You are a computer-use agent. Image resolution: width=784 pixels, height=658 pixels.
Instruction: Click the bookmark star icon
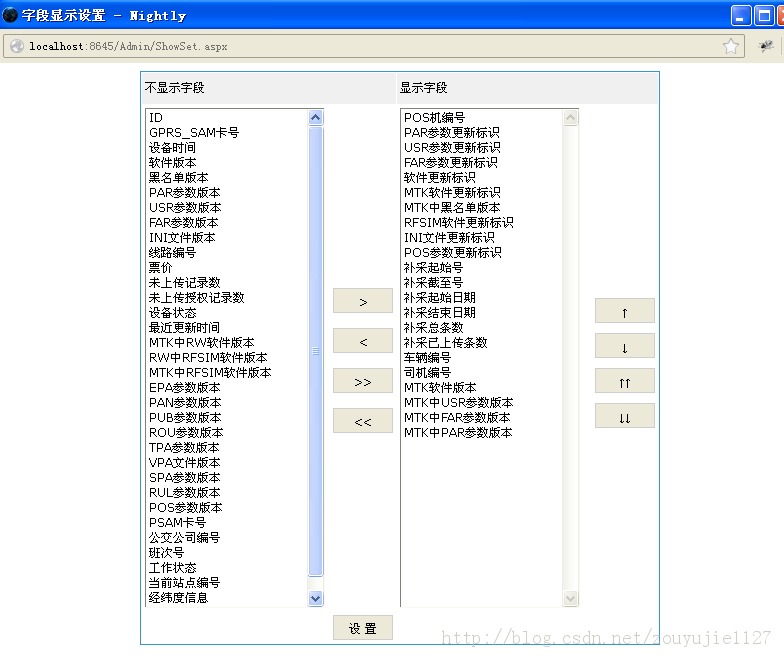pos(730,46)
